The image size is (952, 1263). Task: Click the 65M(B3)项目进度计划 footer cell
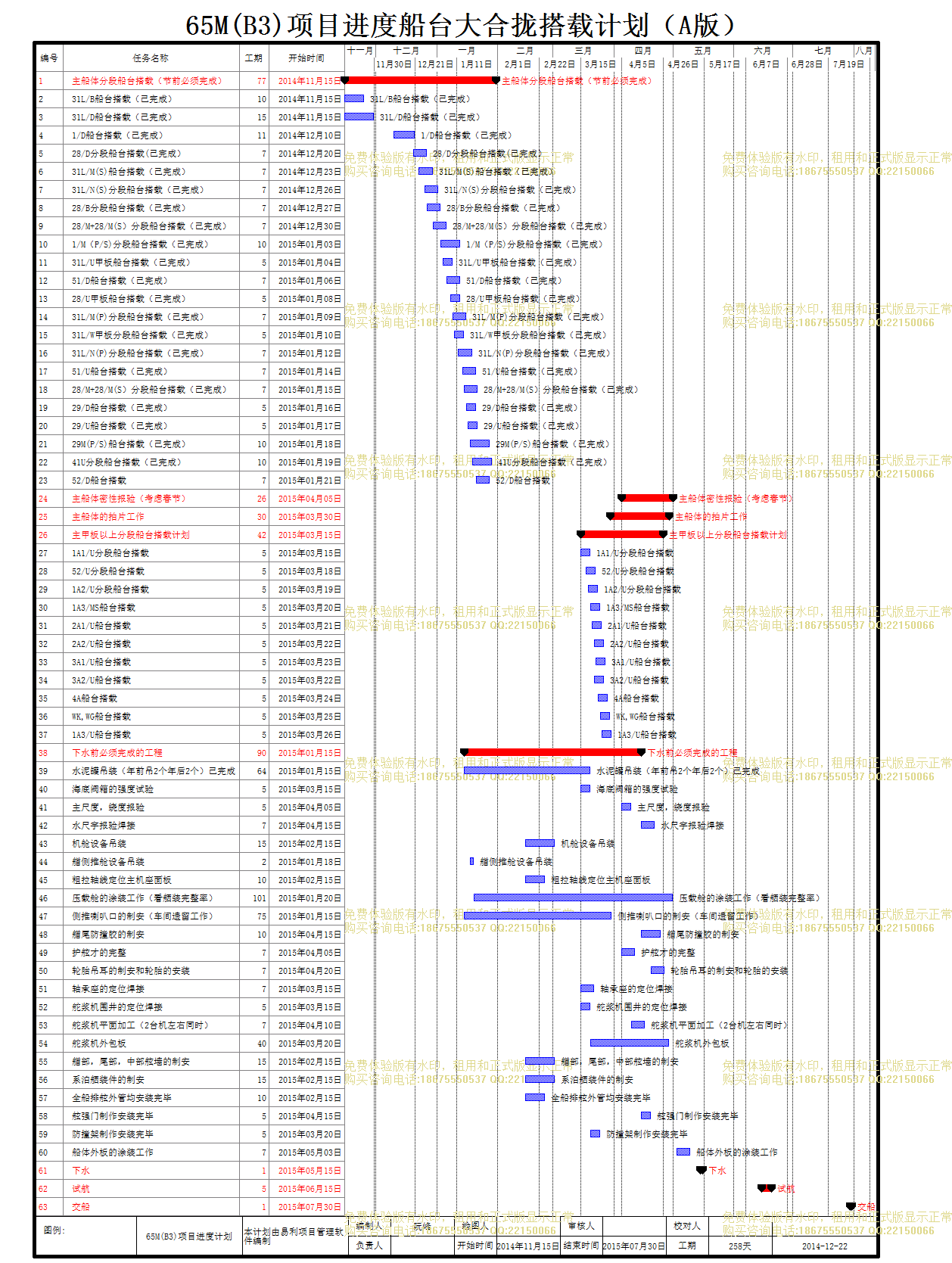pyautogui.click(x=189, y=1237)
